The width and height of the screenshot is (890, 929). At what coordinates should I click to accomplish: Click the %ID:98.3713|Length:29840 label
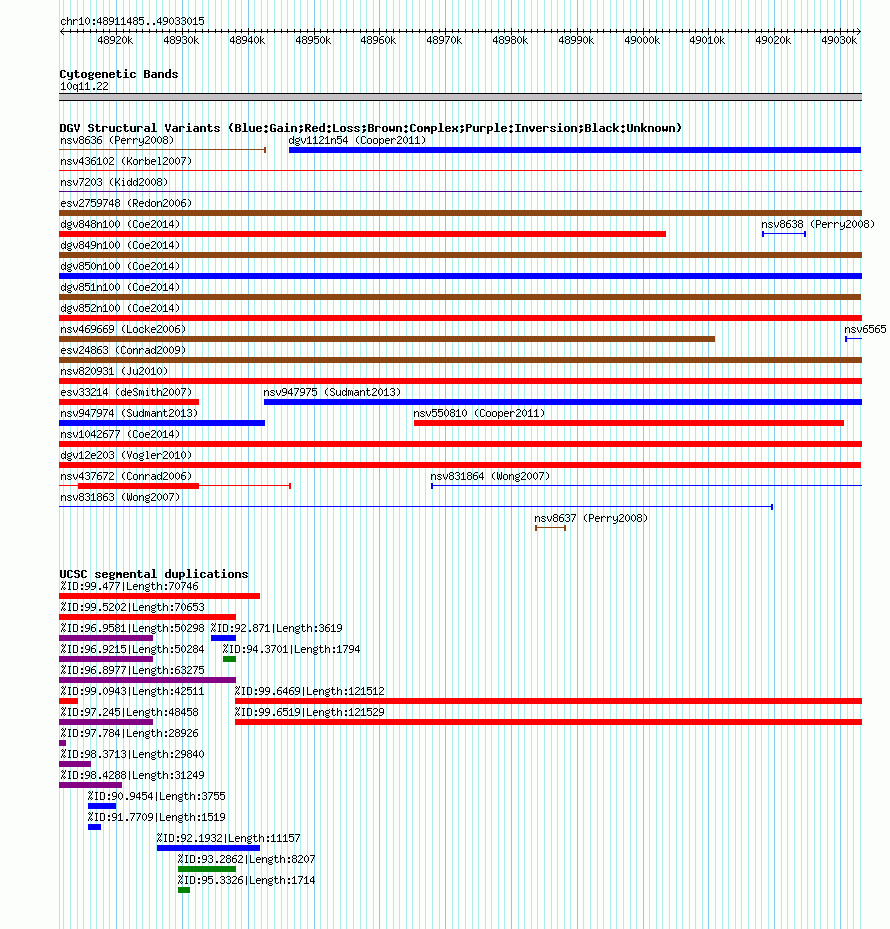132,755
